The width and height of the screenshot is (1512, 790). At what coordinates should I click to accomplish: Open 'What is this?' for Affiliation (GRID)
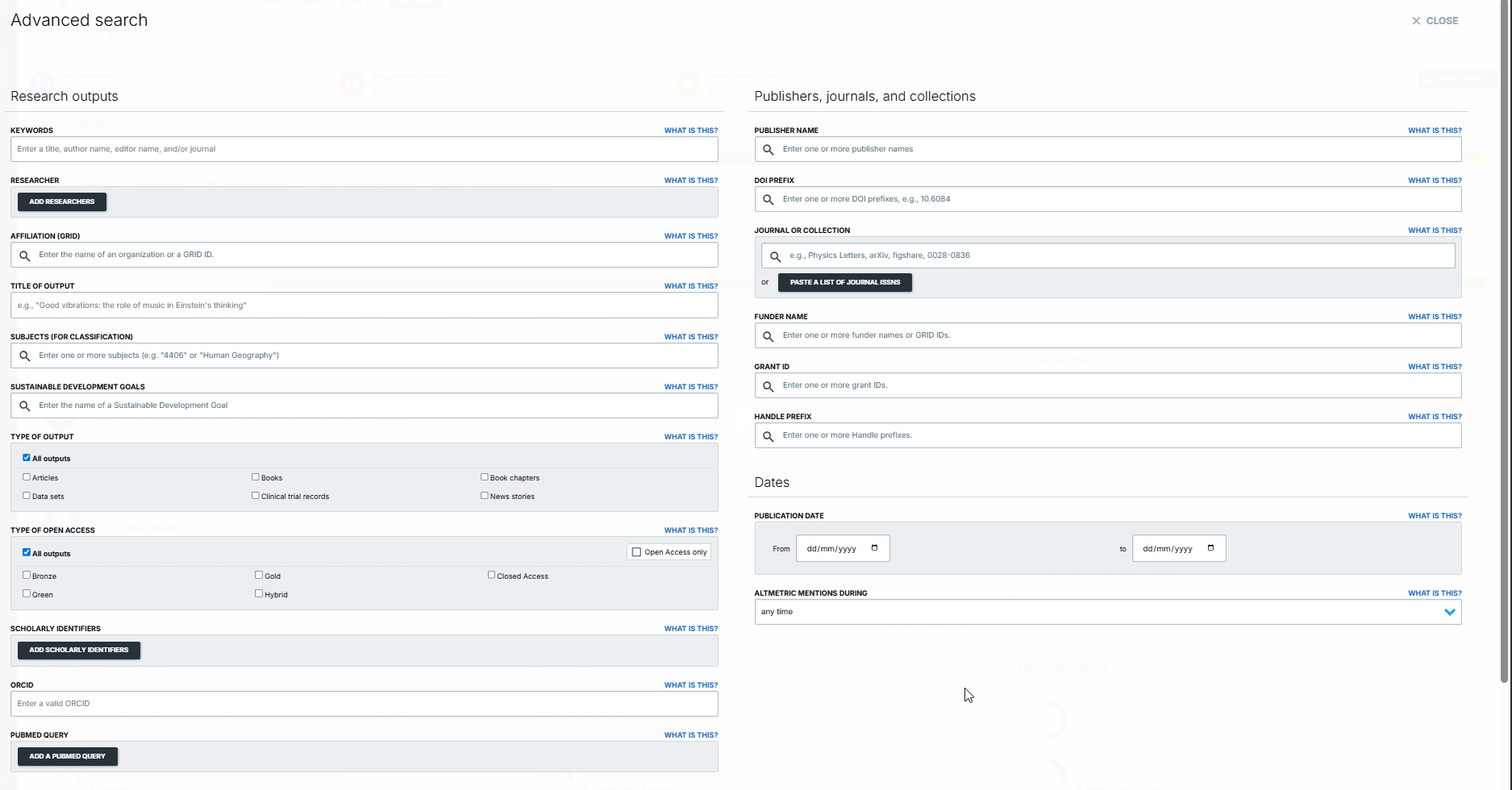coord(691,236)
